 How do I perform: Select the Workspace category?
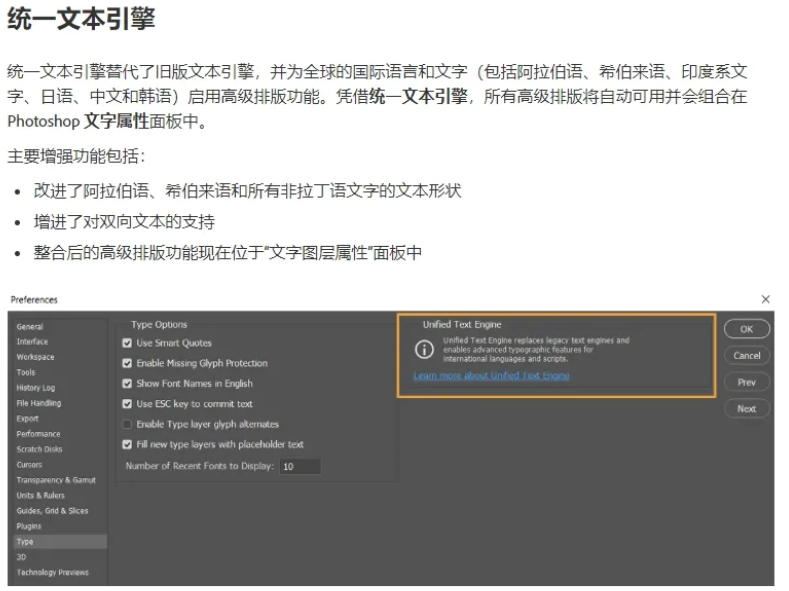click(35, 357)
